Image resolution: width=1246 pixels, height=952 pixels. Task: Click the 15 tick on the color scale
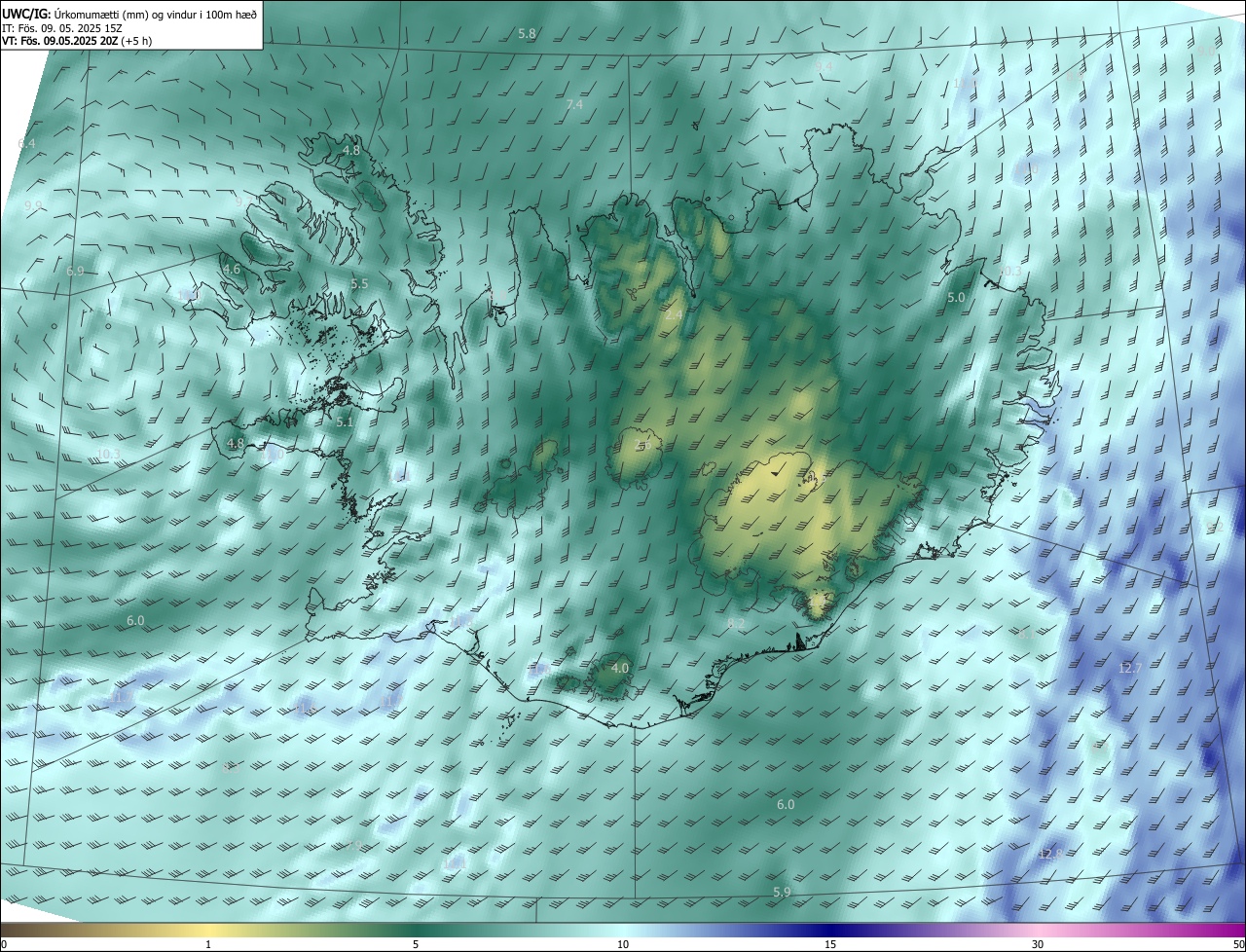click(830, 944)
